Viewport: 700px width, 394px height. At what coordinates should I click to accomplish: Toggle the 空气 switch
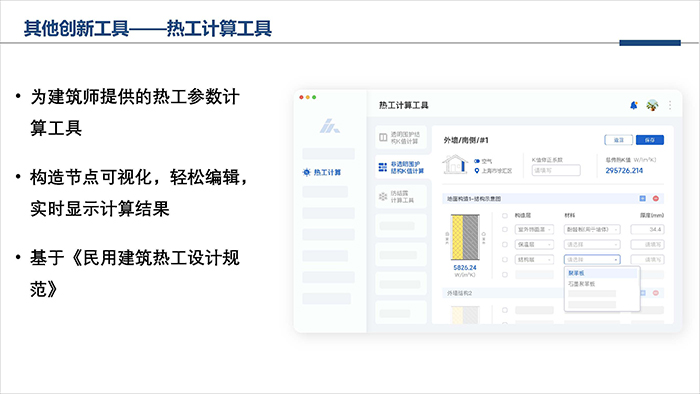click(477, 161)
